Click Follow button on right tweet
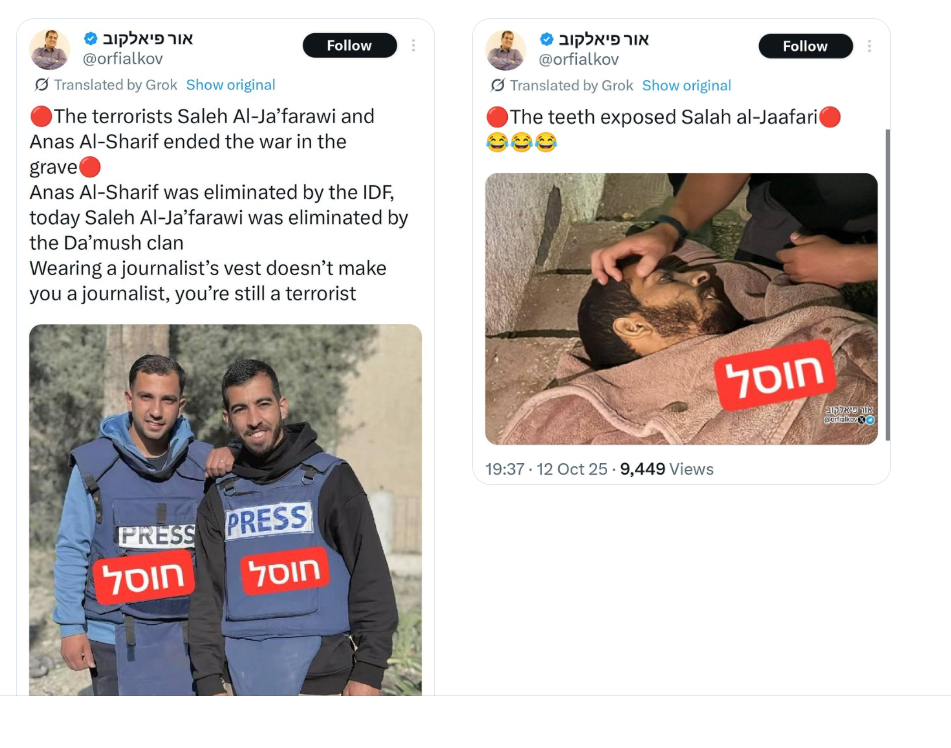Screen dimensions: 951x748 (805, 46)
